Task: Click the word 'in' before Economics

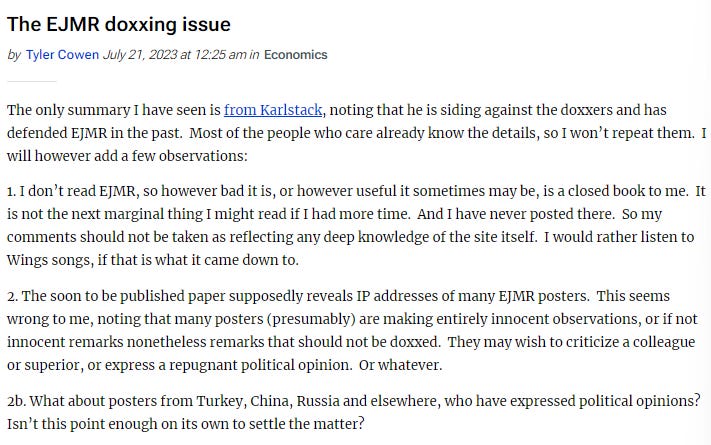Action: (x=254, y=55)
